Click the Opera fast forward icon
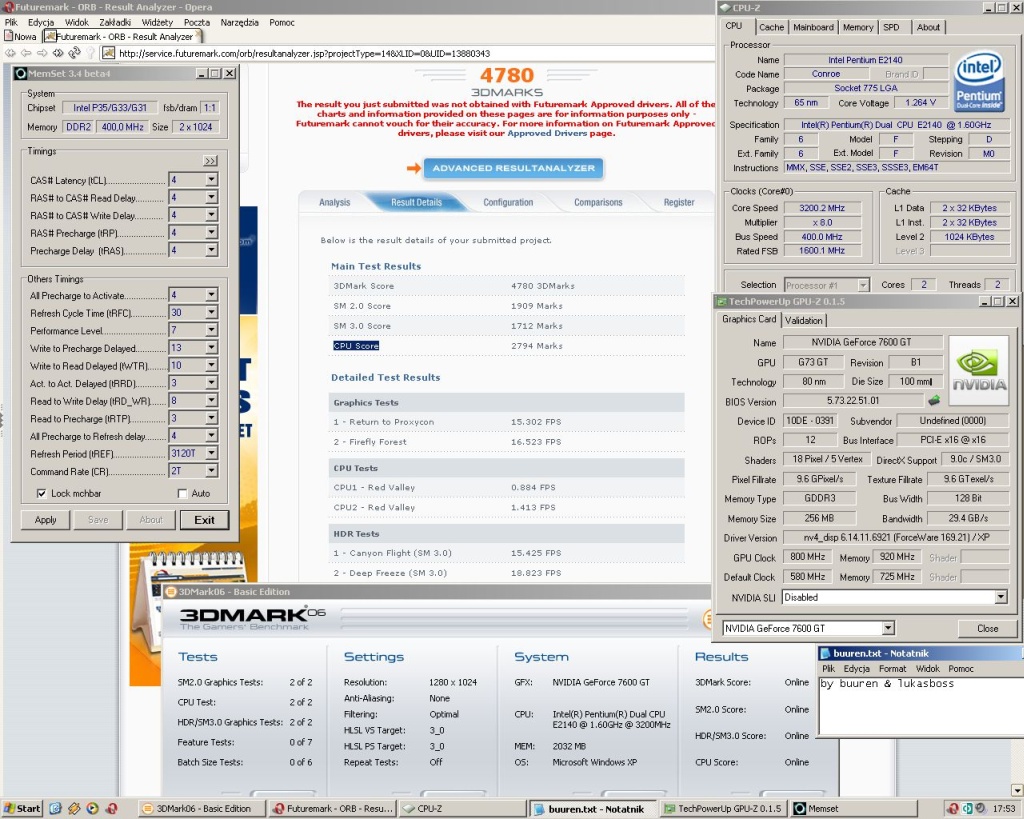This screenshot has width=1024, height=819. 58,53
